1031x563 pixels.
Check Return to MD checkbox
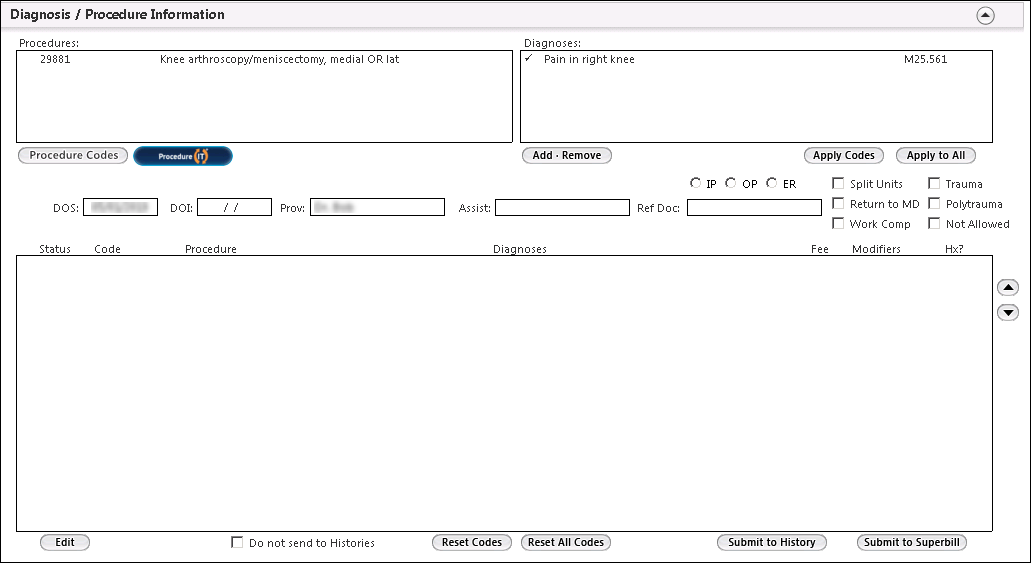click(x=838, y=204)
